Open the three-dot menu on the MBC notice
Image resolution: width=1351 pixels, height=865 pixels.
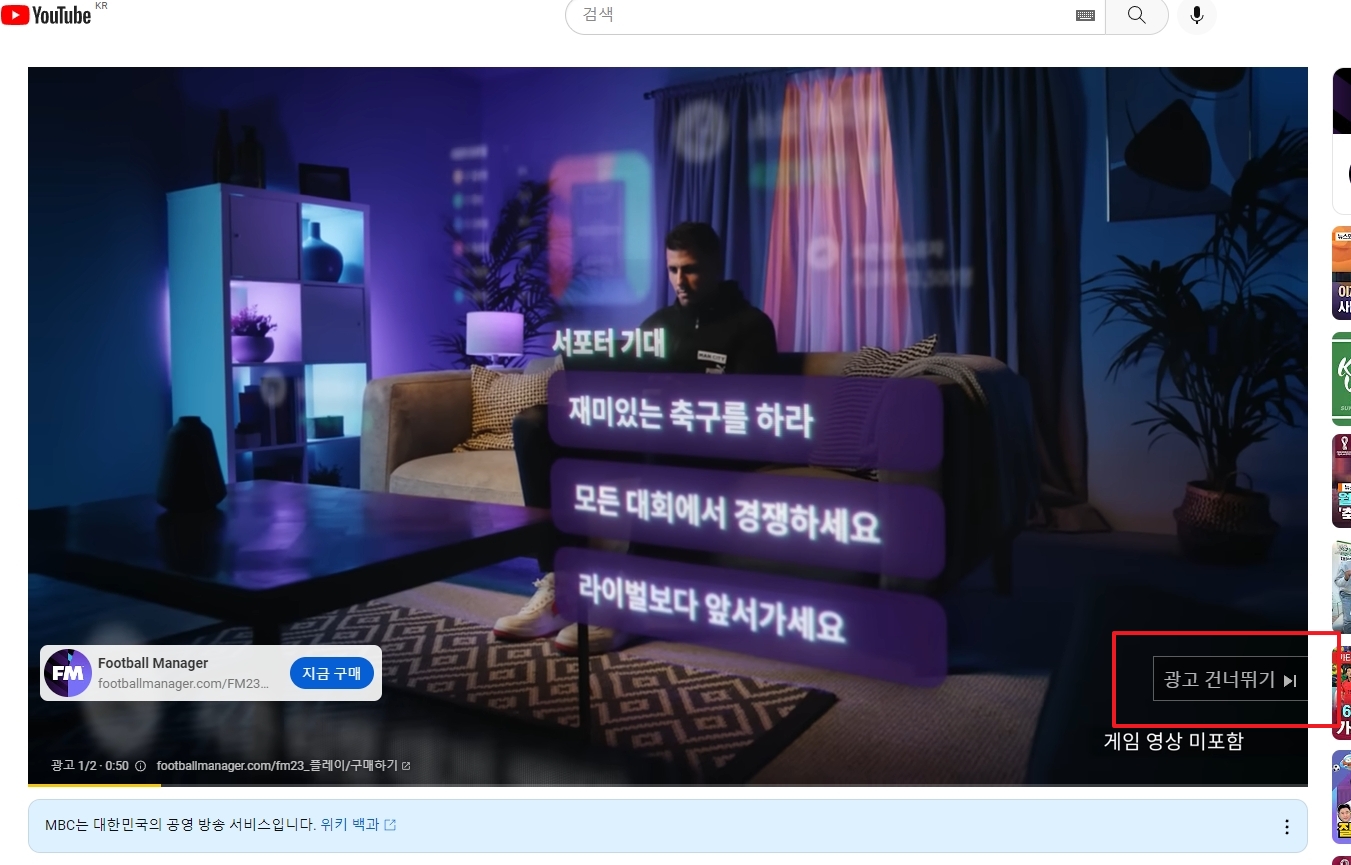coord(1286,826)
